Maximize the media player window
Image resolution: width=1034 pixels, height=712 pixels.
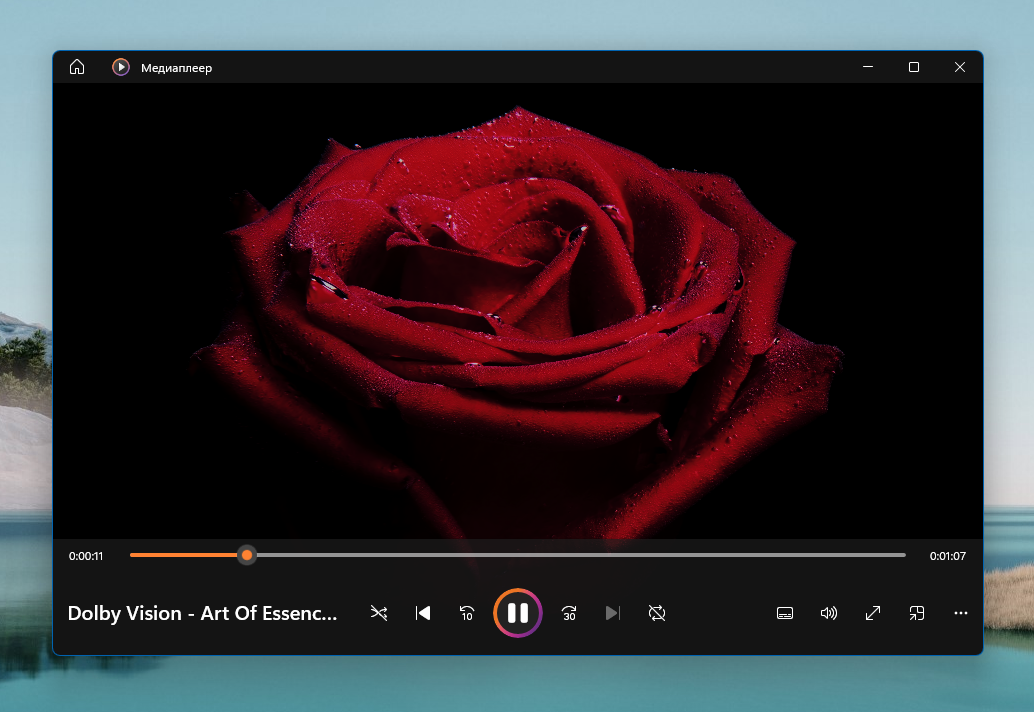pyautogui.click(x=913, y=67)
